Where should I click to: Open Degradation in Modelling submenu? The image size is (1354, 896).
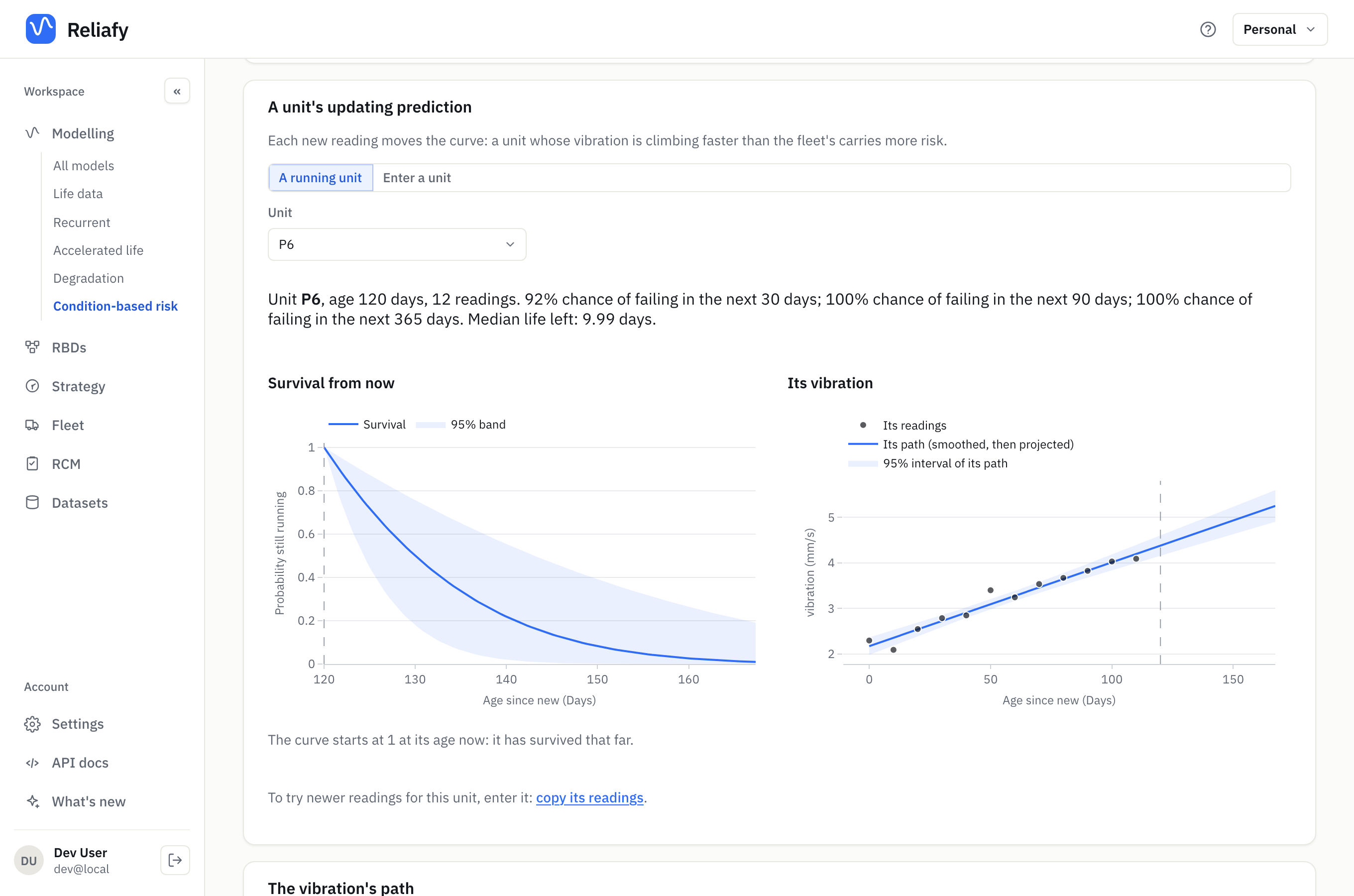pos(89,278)
